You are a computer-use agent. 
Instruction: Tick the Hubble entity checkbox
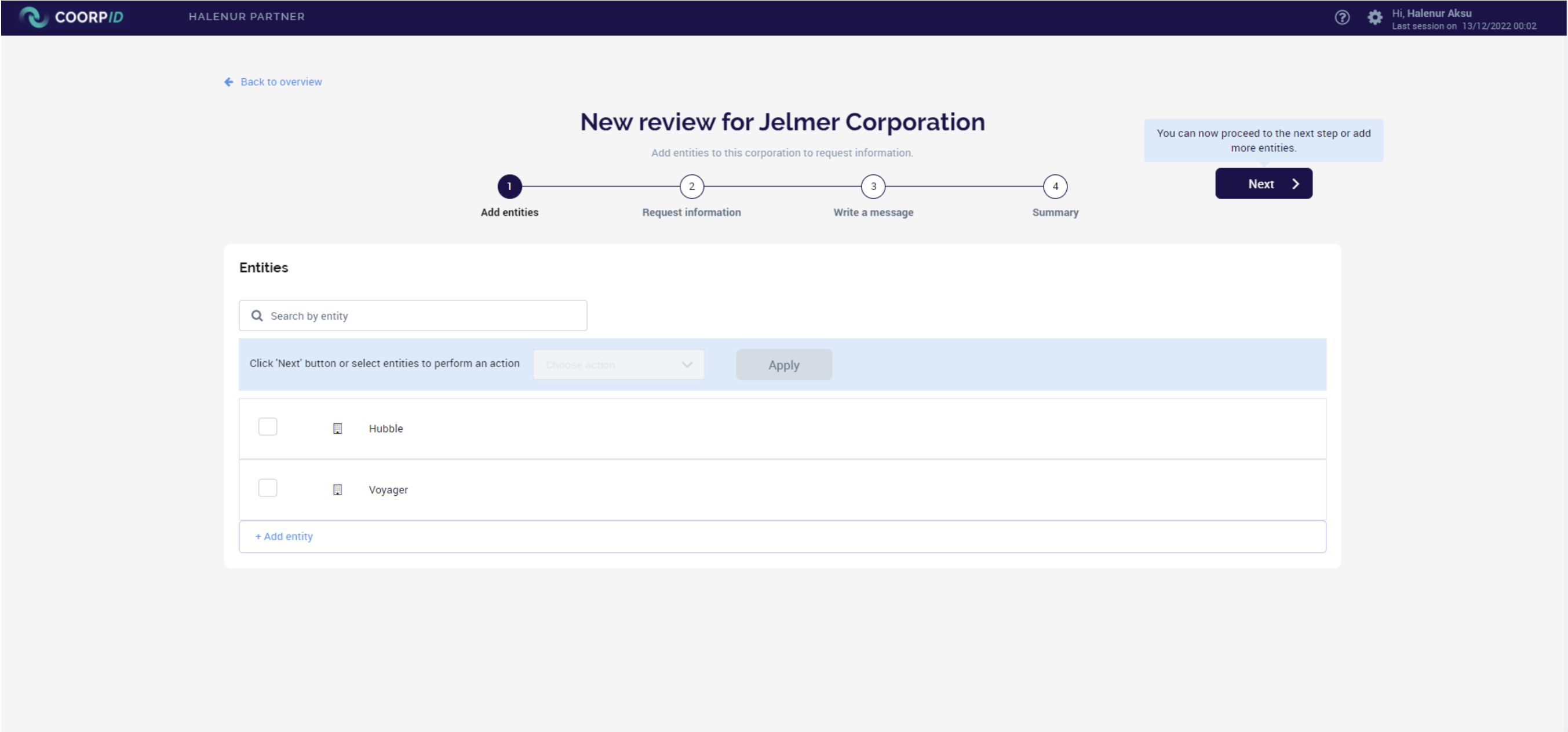pyautogui.click(x=267, y=427)
